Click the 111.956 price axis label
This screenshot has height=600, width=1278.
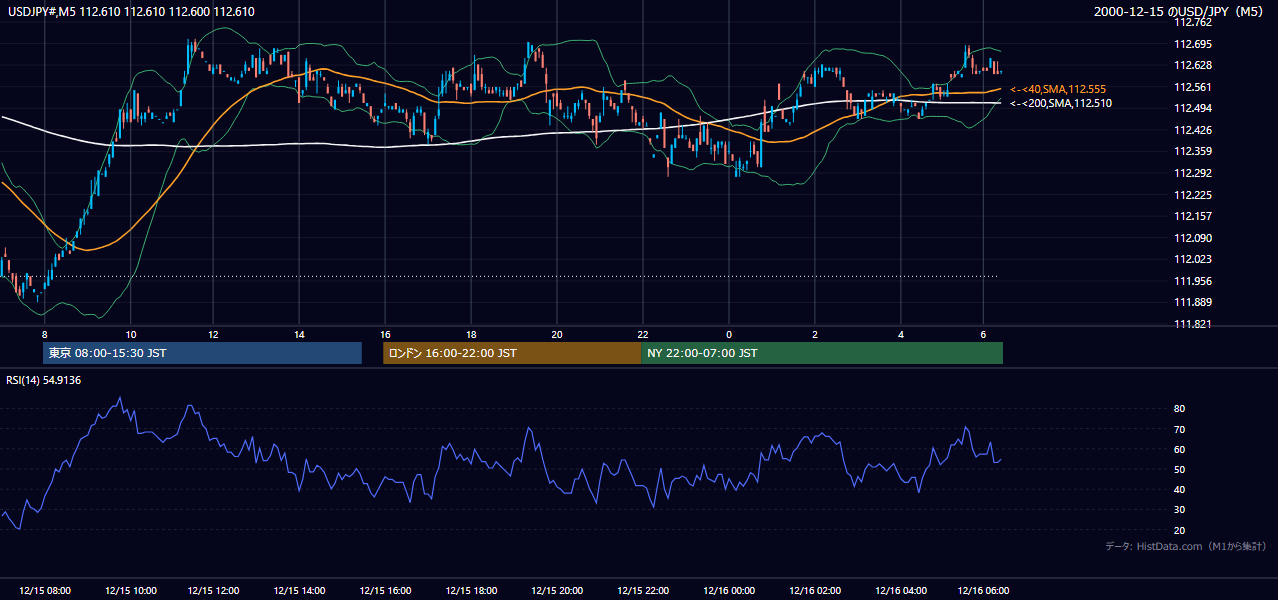tap(1192, 281)
